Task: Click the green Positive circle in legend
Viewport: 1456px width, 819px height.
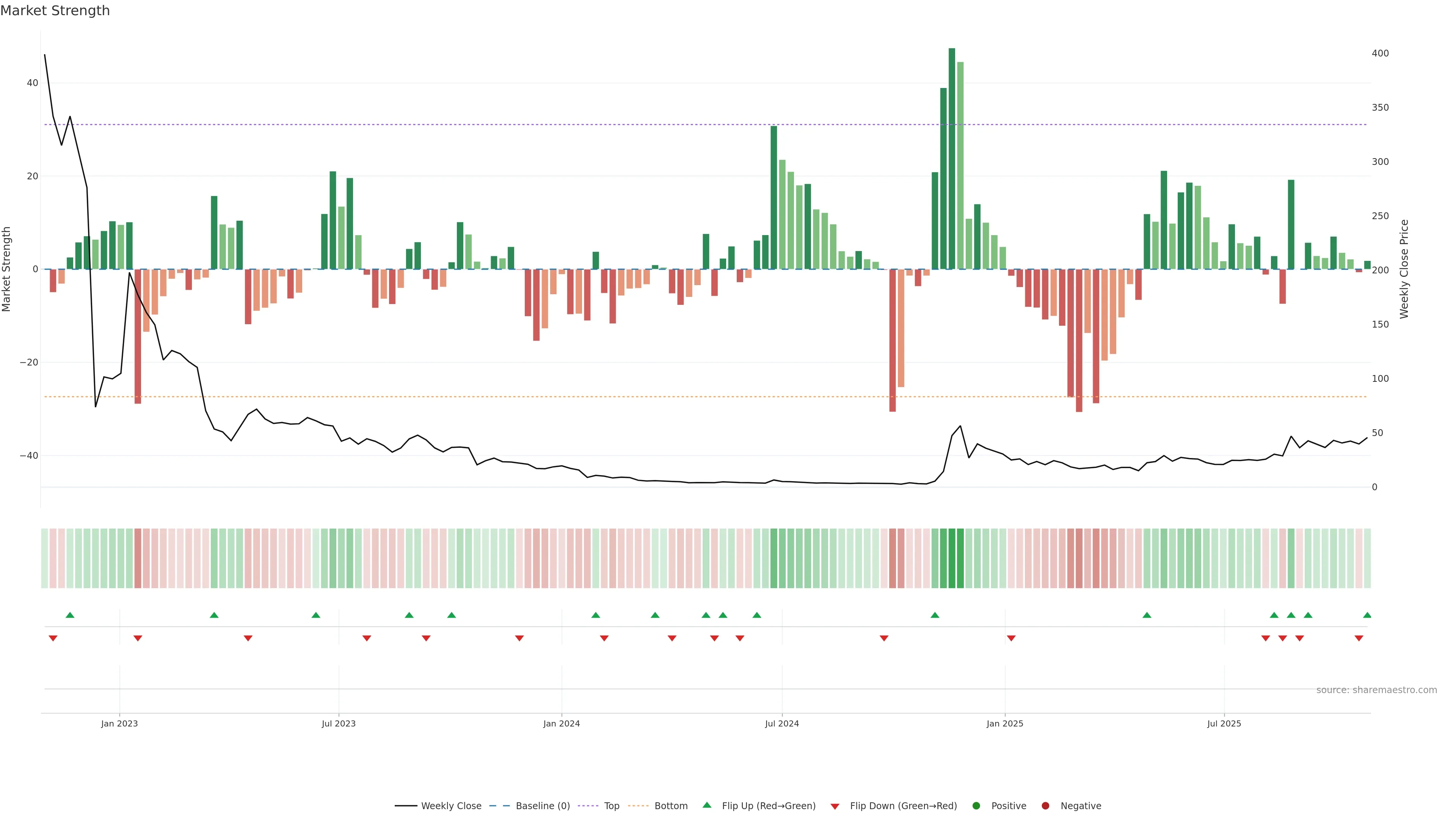Action: pos(976,806)
